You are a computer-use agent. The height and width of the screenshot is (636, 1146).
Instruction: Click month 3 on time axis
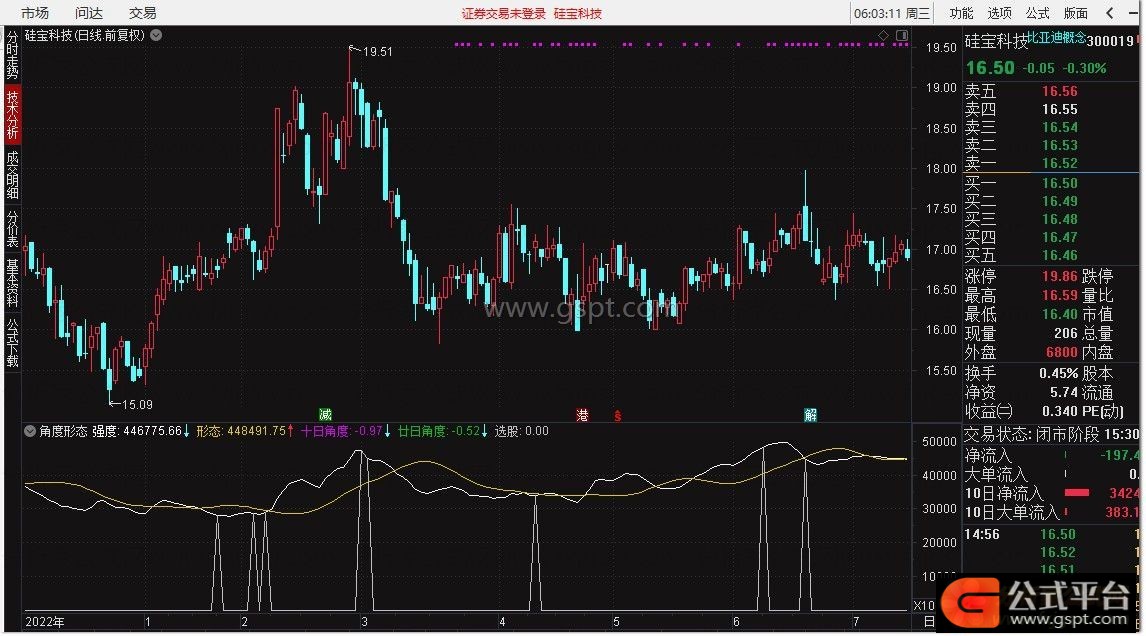364,622
